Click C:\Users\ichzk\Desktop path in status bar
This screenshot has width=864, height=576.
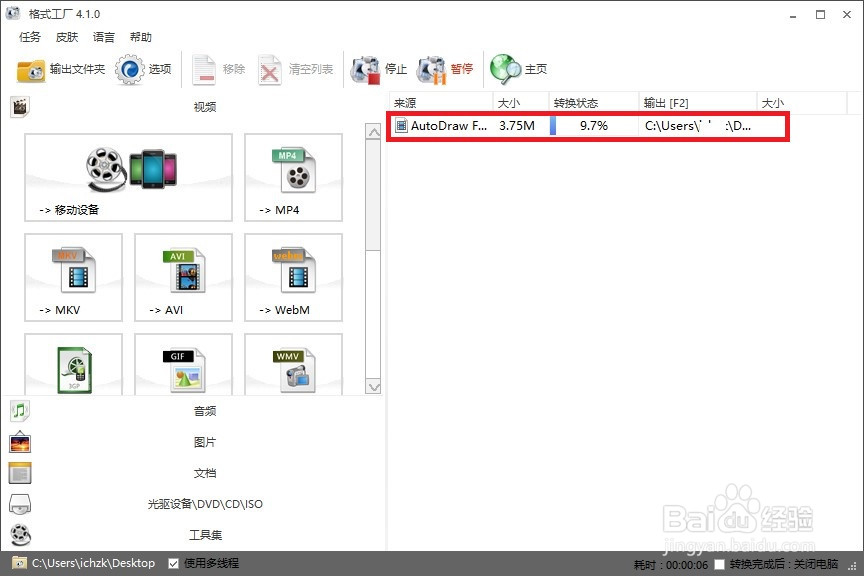point(93,563)
